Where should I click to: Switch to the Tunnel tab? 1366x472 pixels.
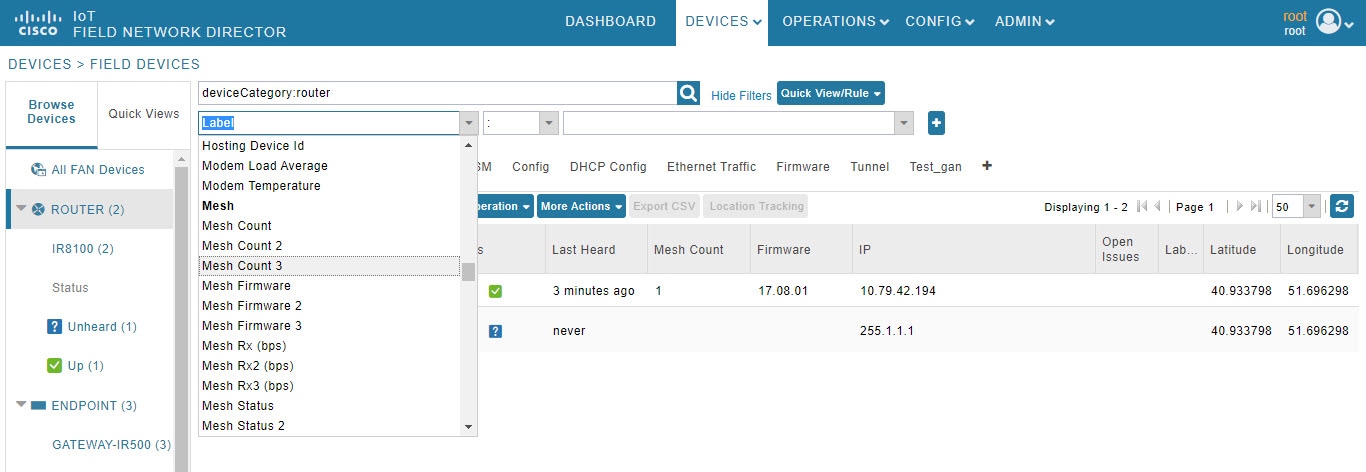[869, 167]
